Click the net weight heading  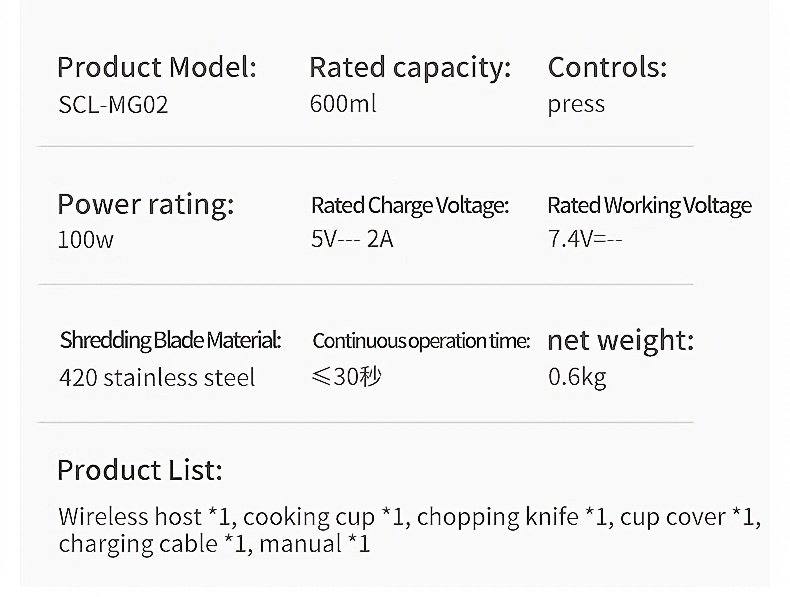(621, 341)
